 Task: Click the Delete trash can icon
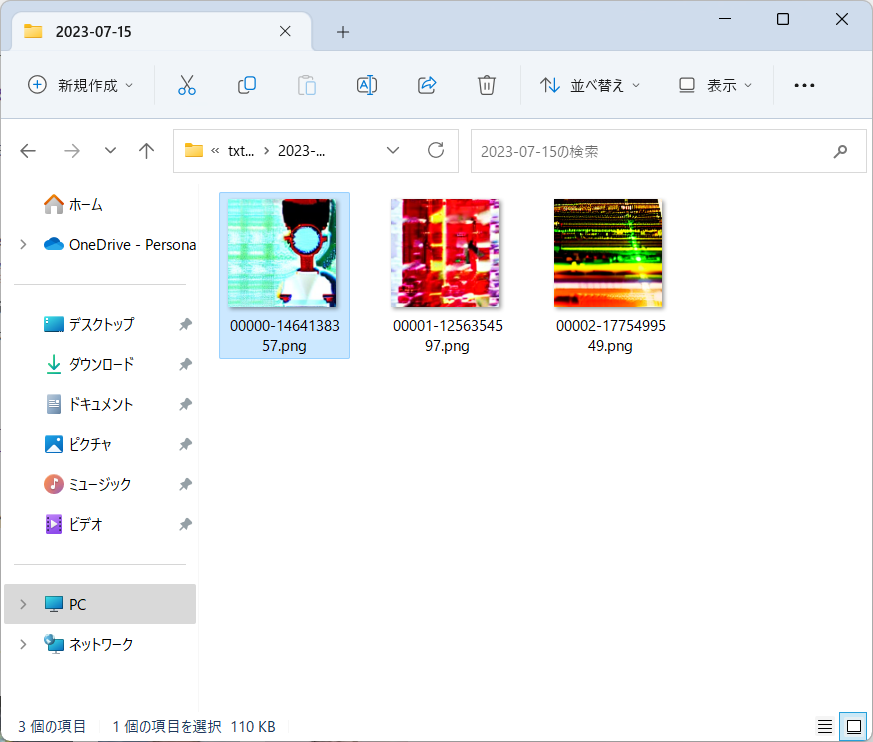pyautogui.click(x=487, y=85)
